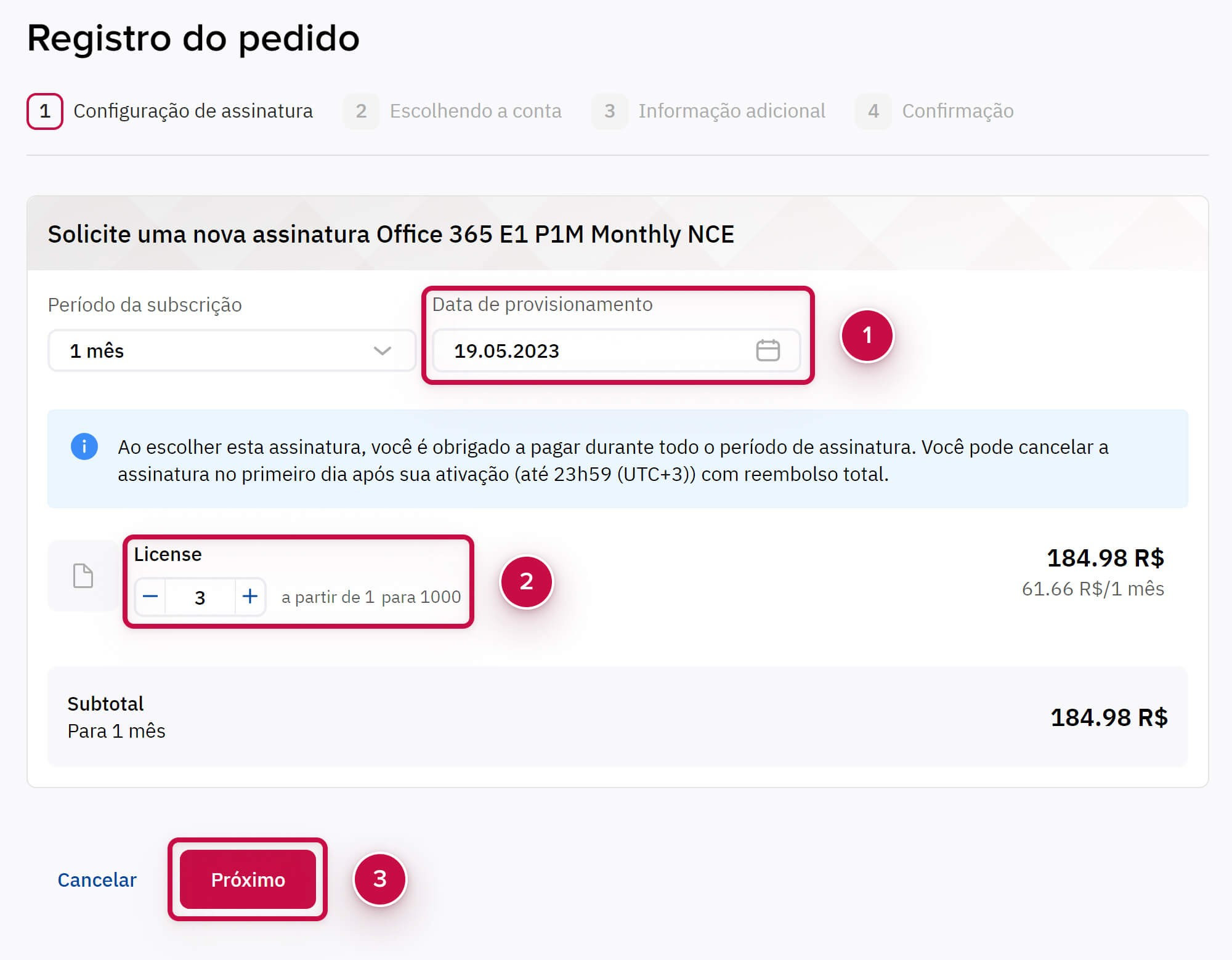Click the red annotation marker 3
This screenshot has width=1232, height=960.
point(379,879)
